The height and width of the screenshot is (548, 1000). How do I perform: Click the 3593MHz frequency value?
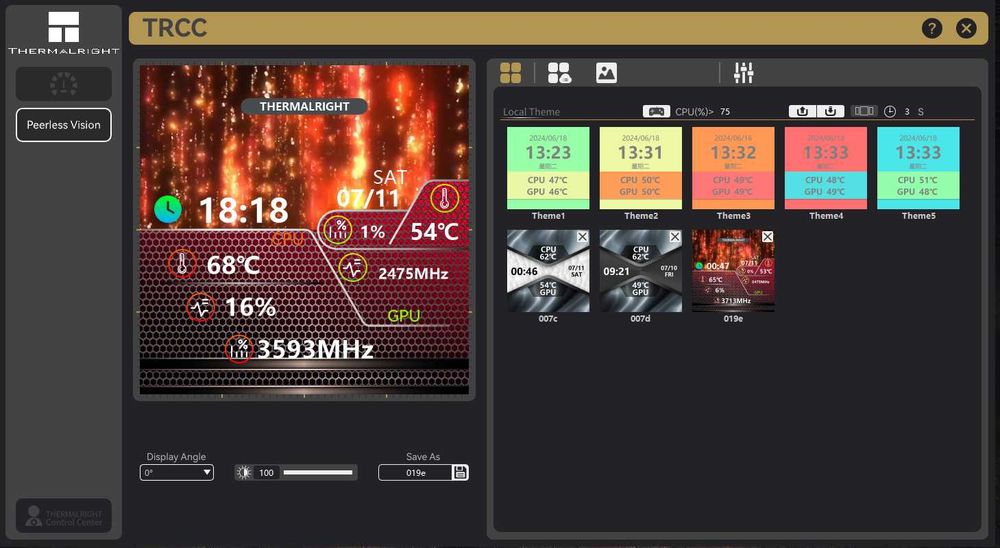click(315, 349)
